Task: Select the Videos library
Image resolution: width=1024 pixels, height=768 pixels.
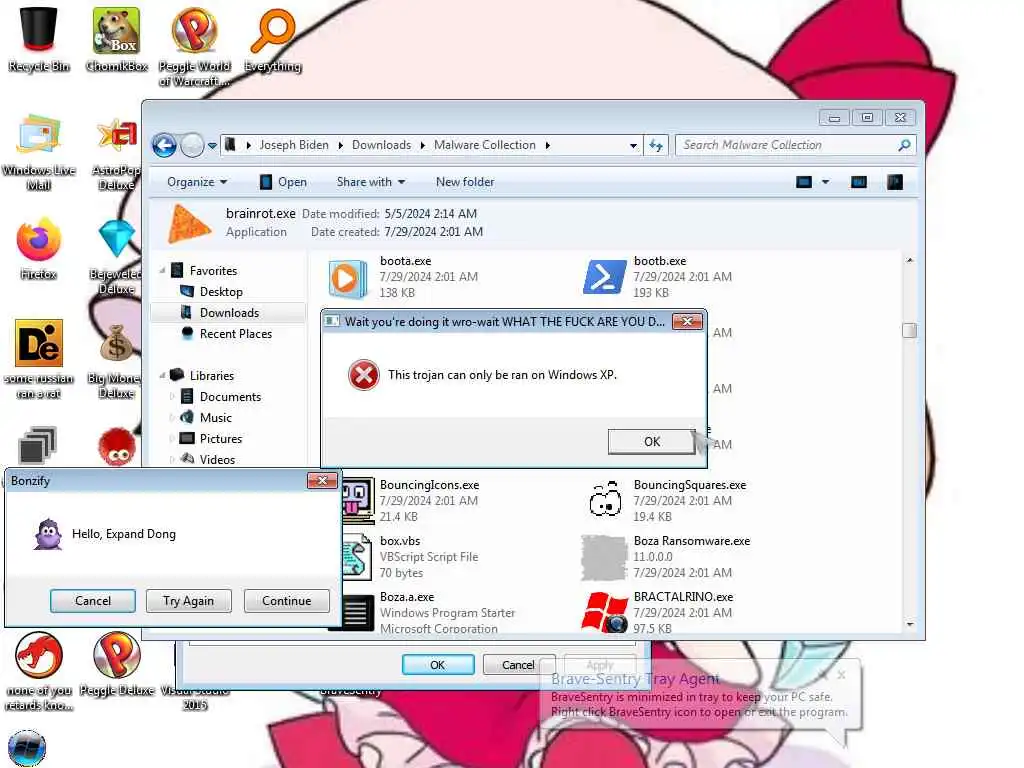Action: tap(217, 460)
